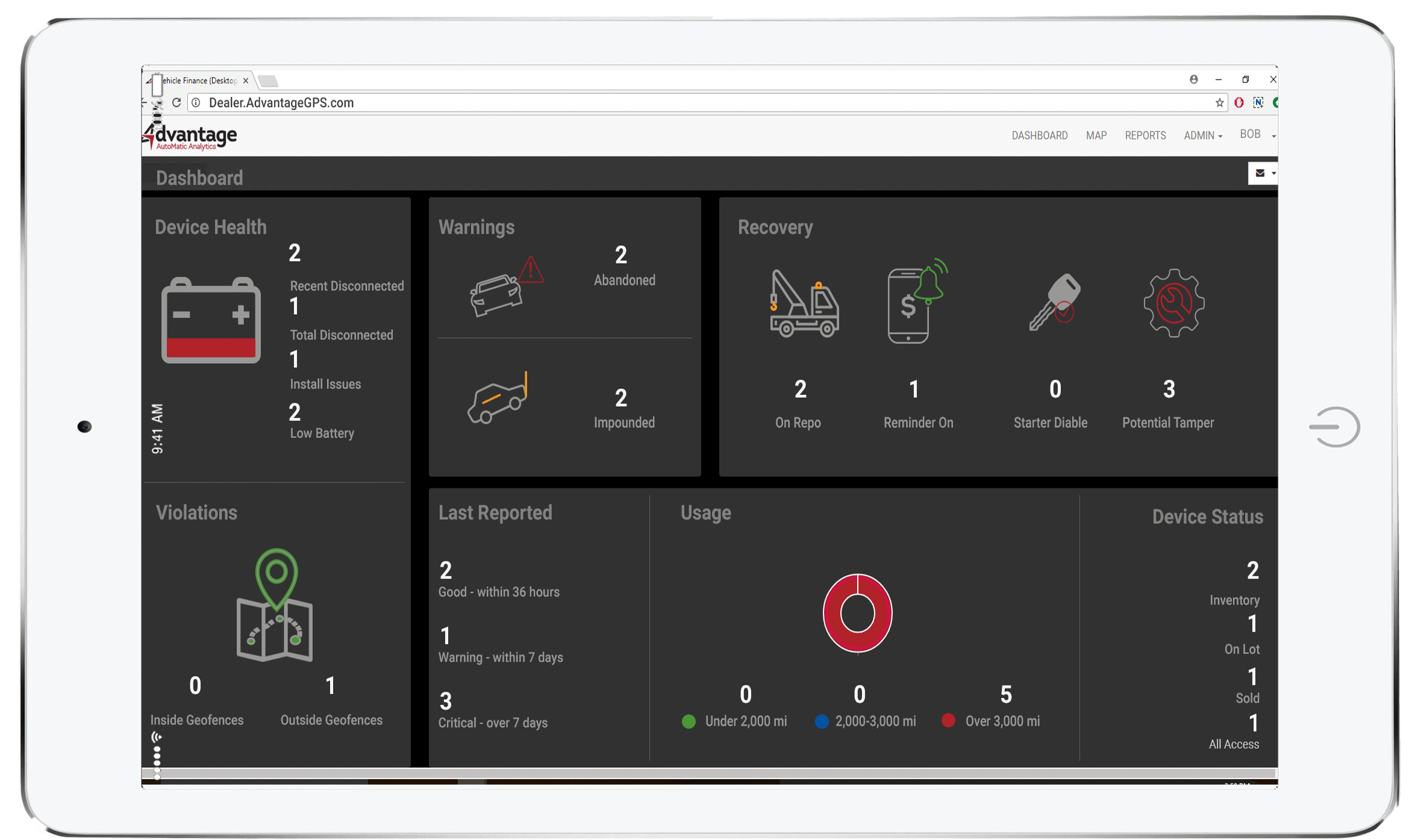The image size is (1418, 840).
Task: Click the Potential Tamper gear icon
Action: tap(1173, 303)
